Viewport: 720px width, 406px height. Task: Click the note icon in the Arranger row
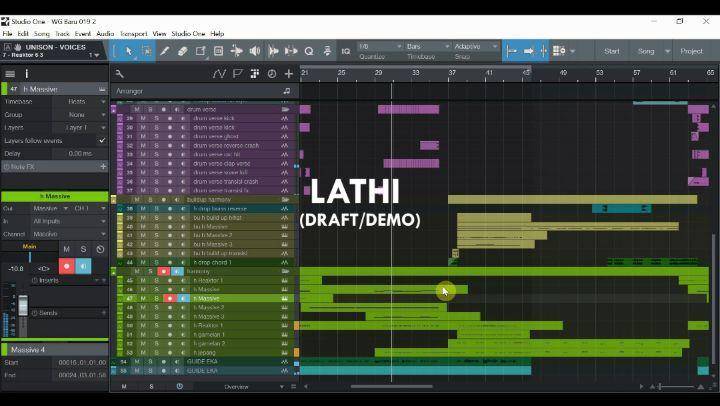pos(287,91)
